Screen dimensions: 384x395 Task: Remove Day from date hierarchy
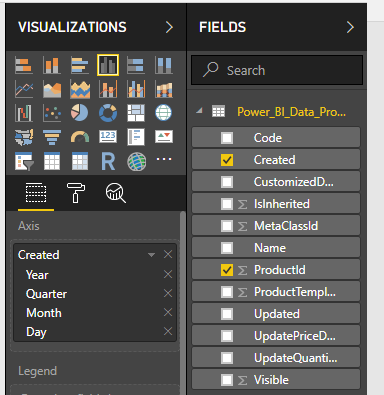[x=168, y=331]
